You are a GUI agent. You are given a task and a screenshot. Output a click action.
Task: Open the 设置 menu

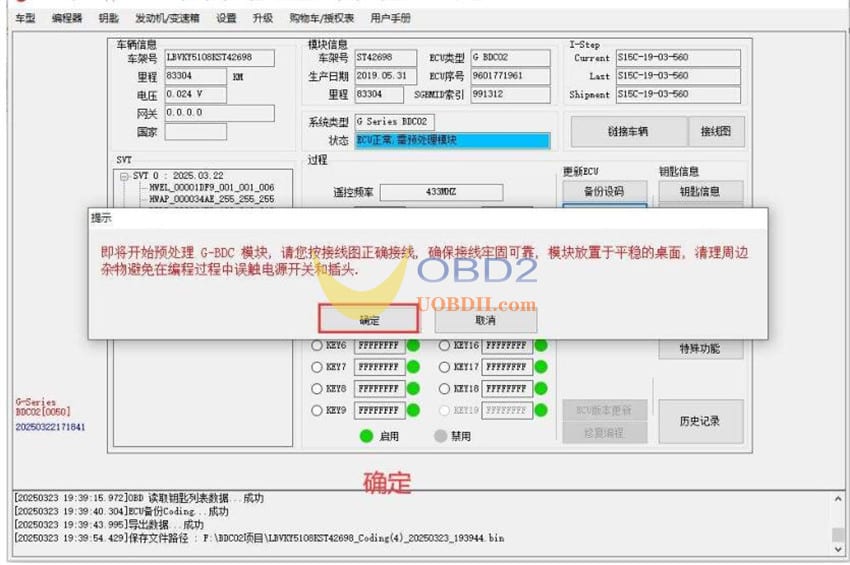point(226,18)
